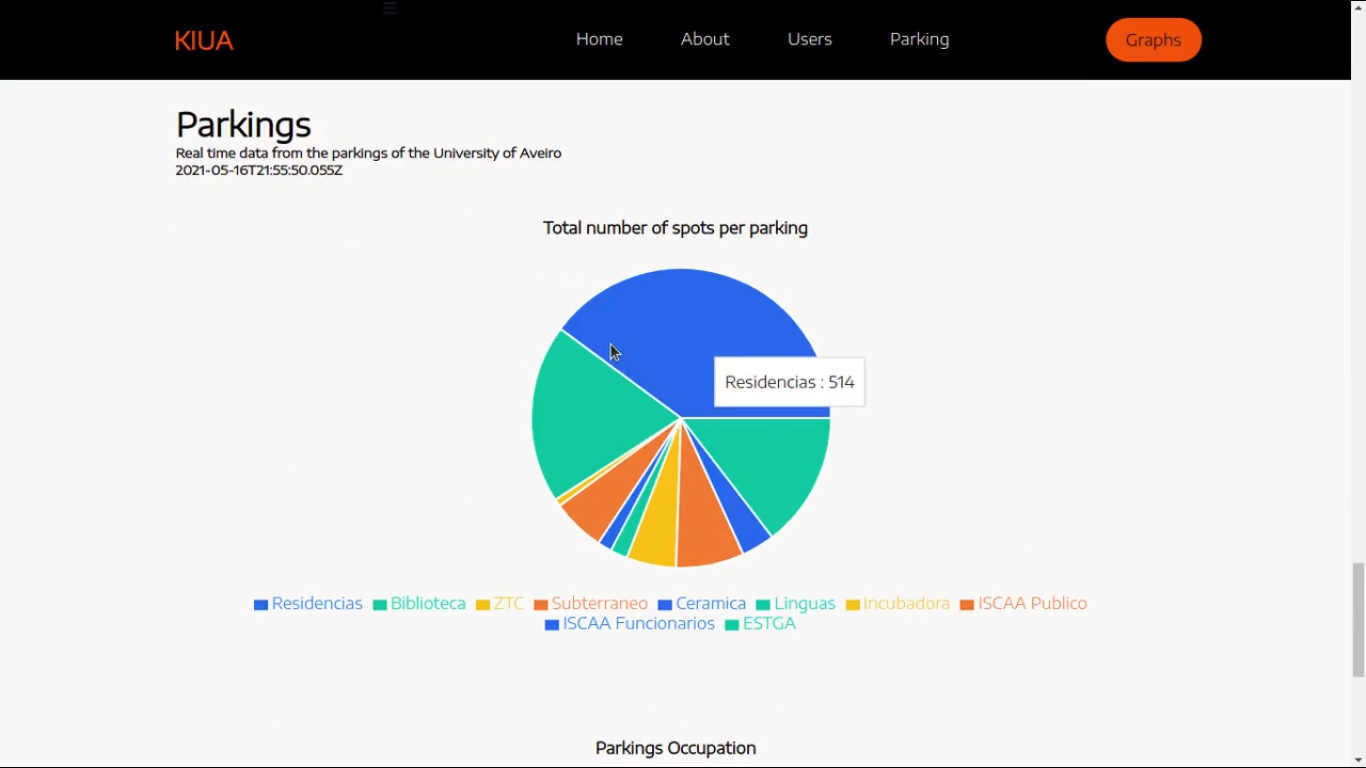This screenshot has width=1366, height=768.
Task: Click the Incubadora legend swatch
Action: pos(853,605)
